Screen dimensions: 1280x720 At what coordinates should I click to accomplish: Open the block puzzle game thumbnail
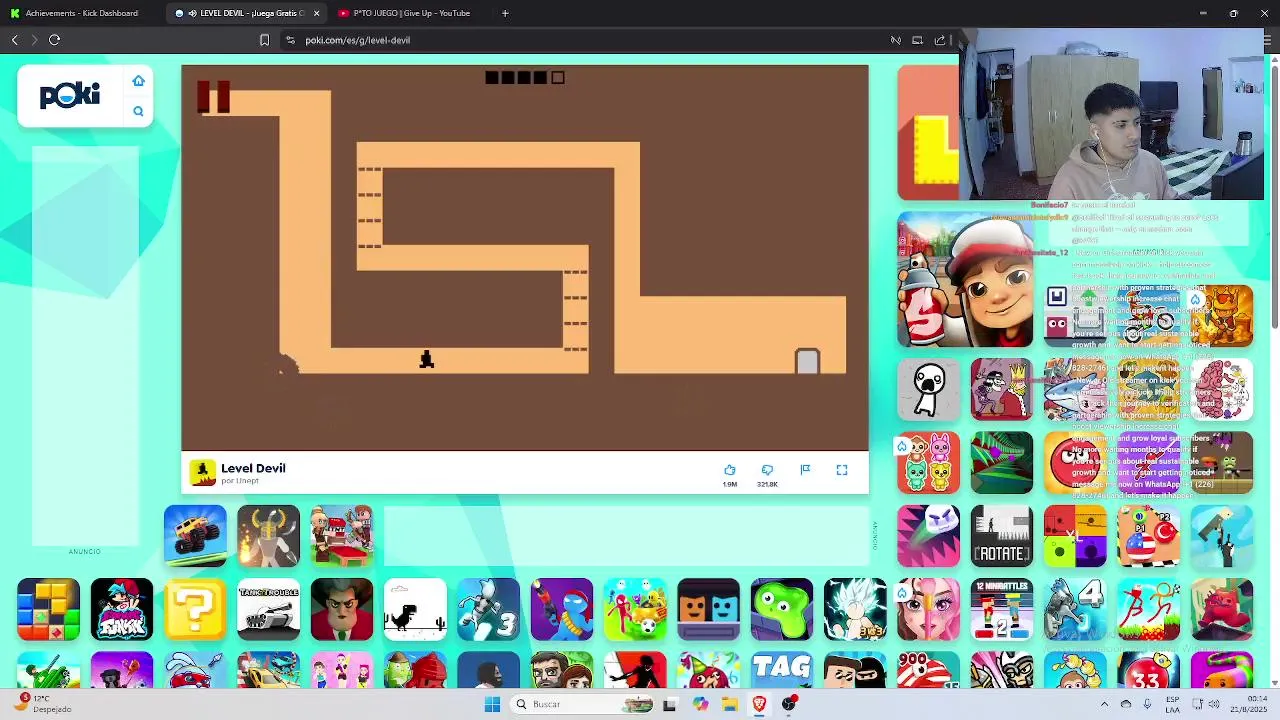pos(48,609)
